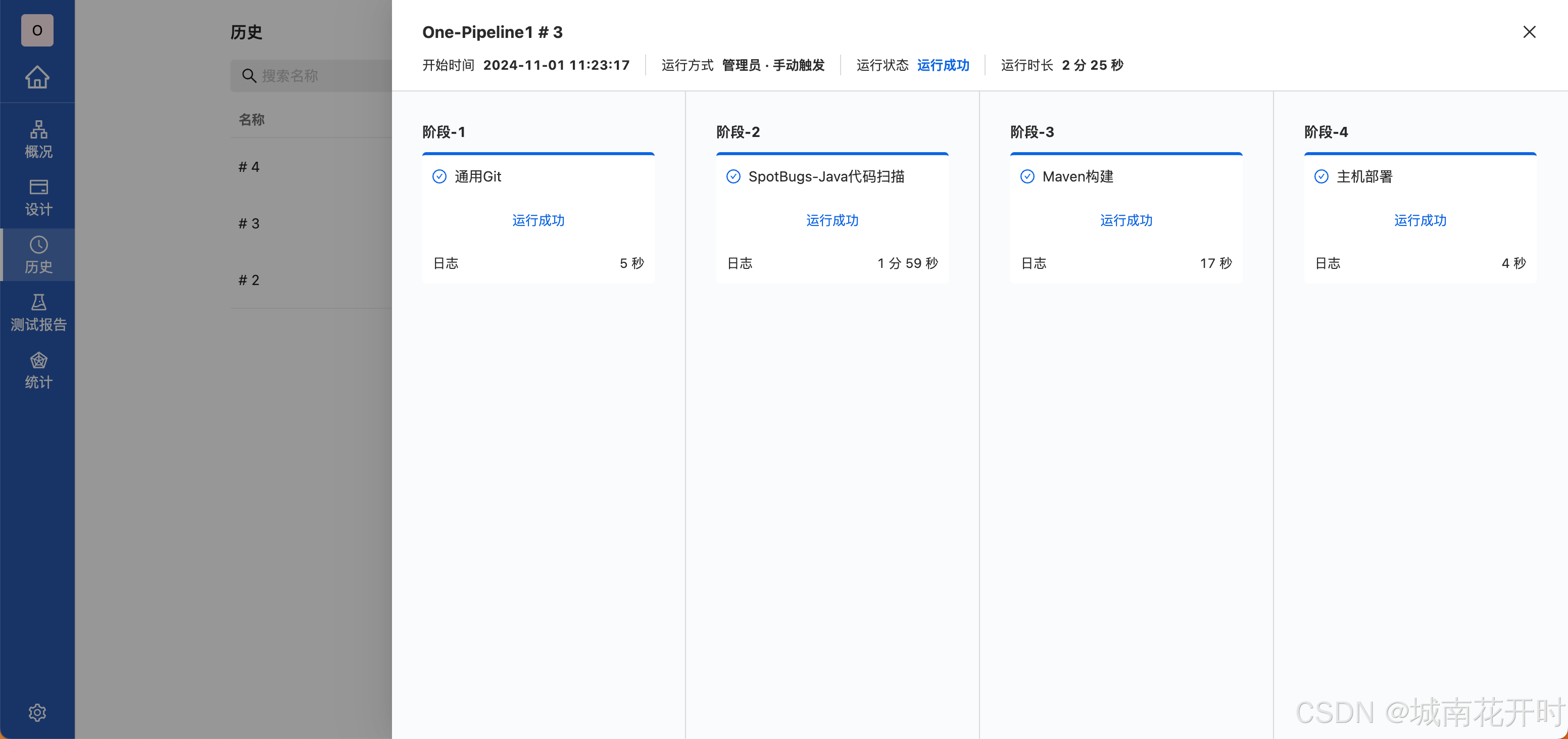Screen dimensions: 1568x739
Task: Click the SpotBugs-Java代码扫描 task title
Action: [x=826, y=177]
